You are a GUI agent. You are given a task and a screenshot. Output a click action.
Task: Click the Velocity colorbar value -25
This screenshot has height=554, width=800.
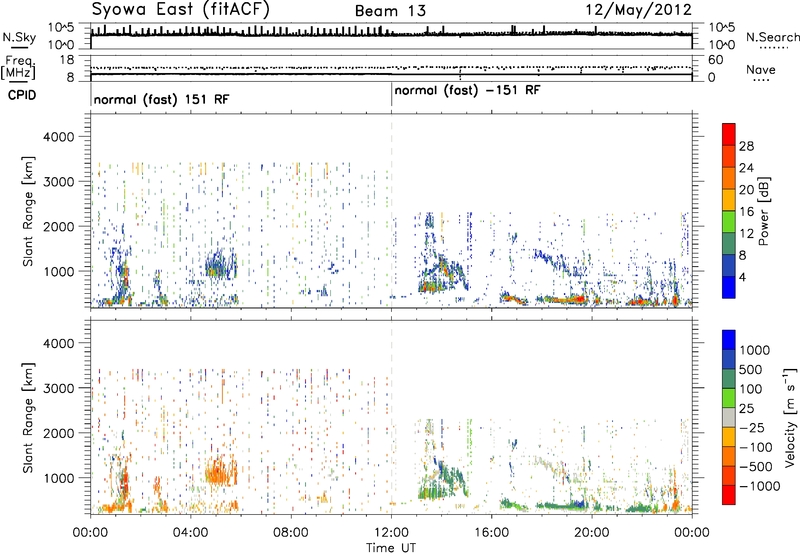[751, 427]
